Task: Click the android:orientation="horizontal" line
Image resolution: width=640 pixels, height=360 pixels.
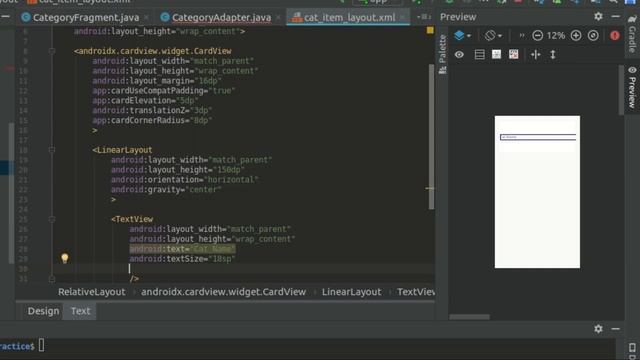Action: tap(184, 180)
